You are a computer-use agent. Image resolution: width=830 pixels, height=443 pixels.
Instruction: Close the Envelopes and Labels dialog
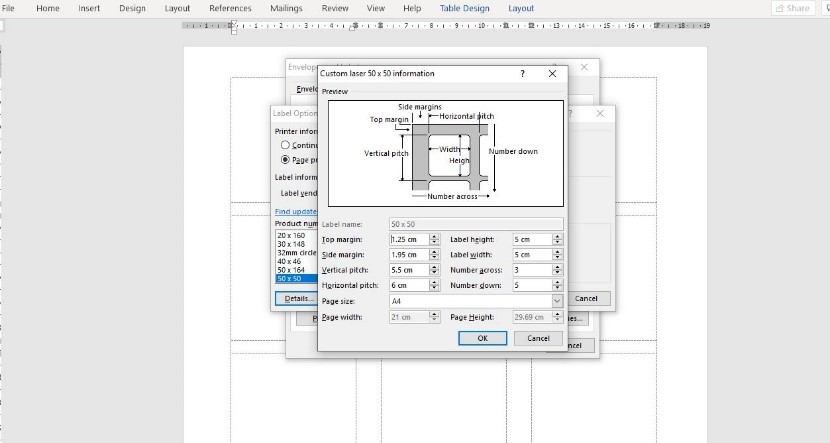[584, 67]
